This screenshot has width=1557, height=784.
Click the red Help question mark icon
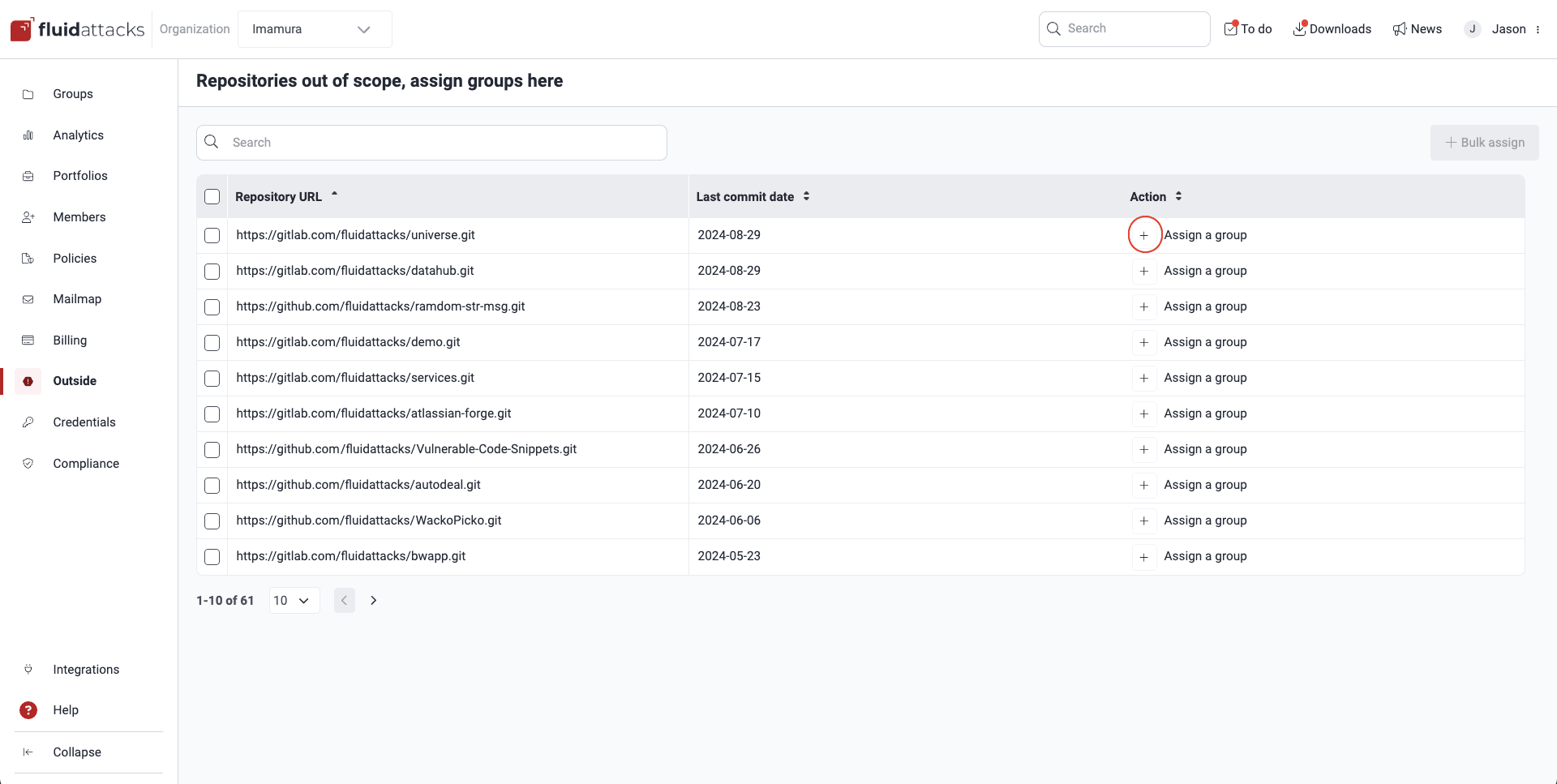coord(28,710)
